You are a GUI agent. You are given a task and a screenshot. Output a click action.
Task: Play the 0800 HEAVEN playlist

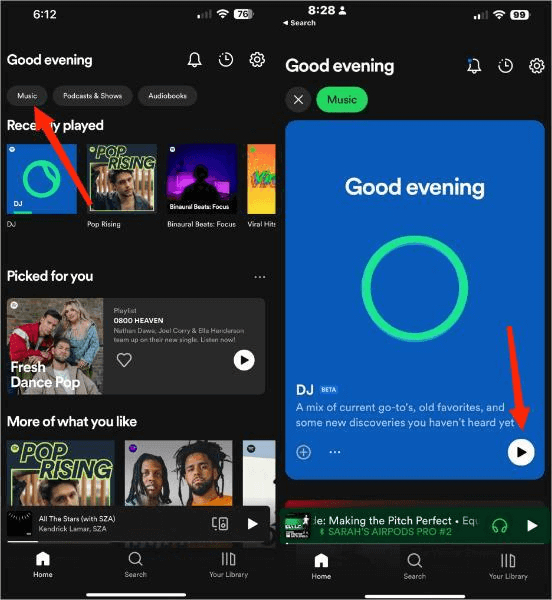click(x=244, y=360)
